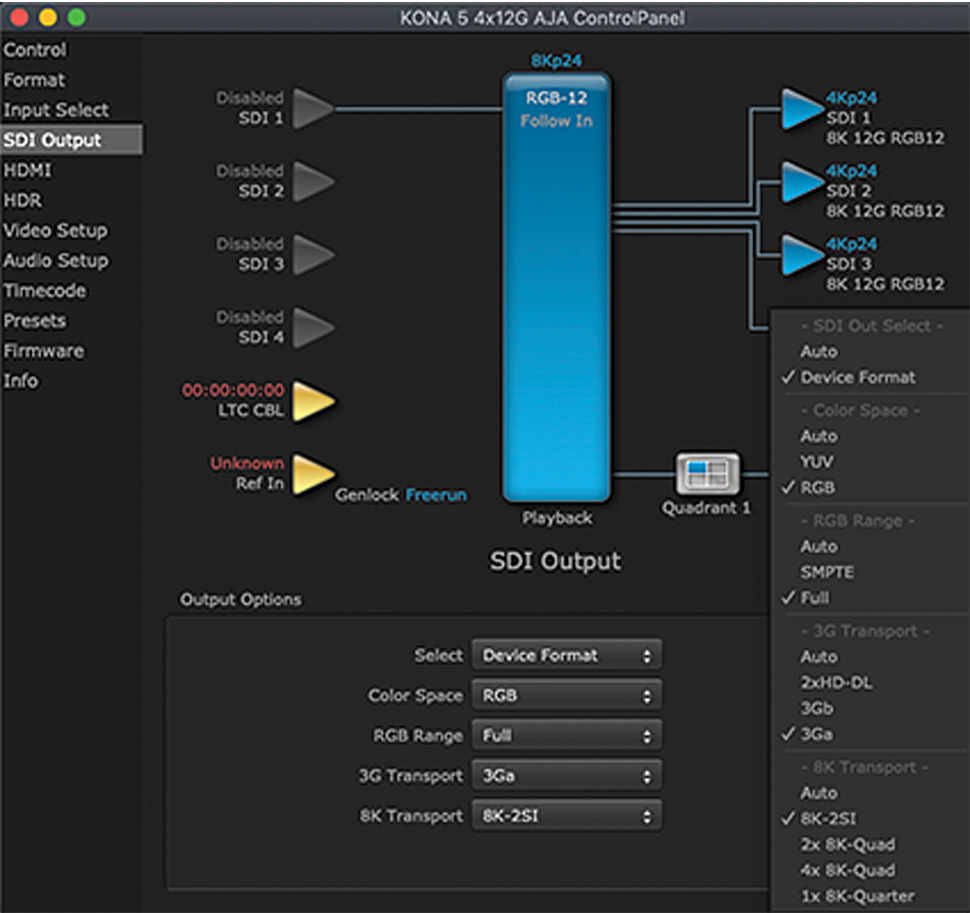Click the disabled SDI 4 input triangle icon
The width and height of the screenshot is (970, 913).
click(312, 328)
